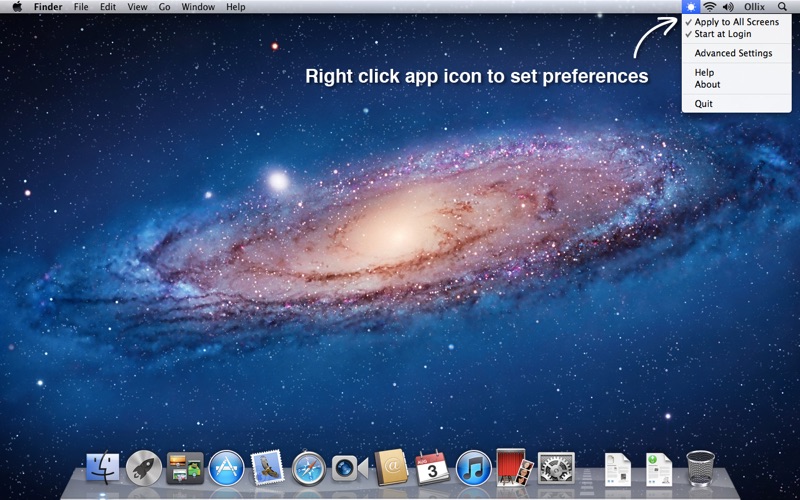Open Address Book in the Dock
Viewport: 800px width, 500px height.
click(x=391, y=467)
